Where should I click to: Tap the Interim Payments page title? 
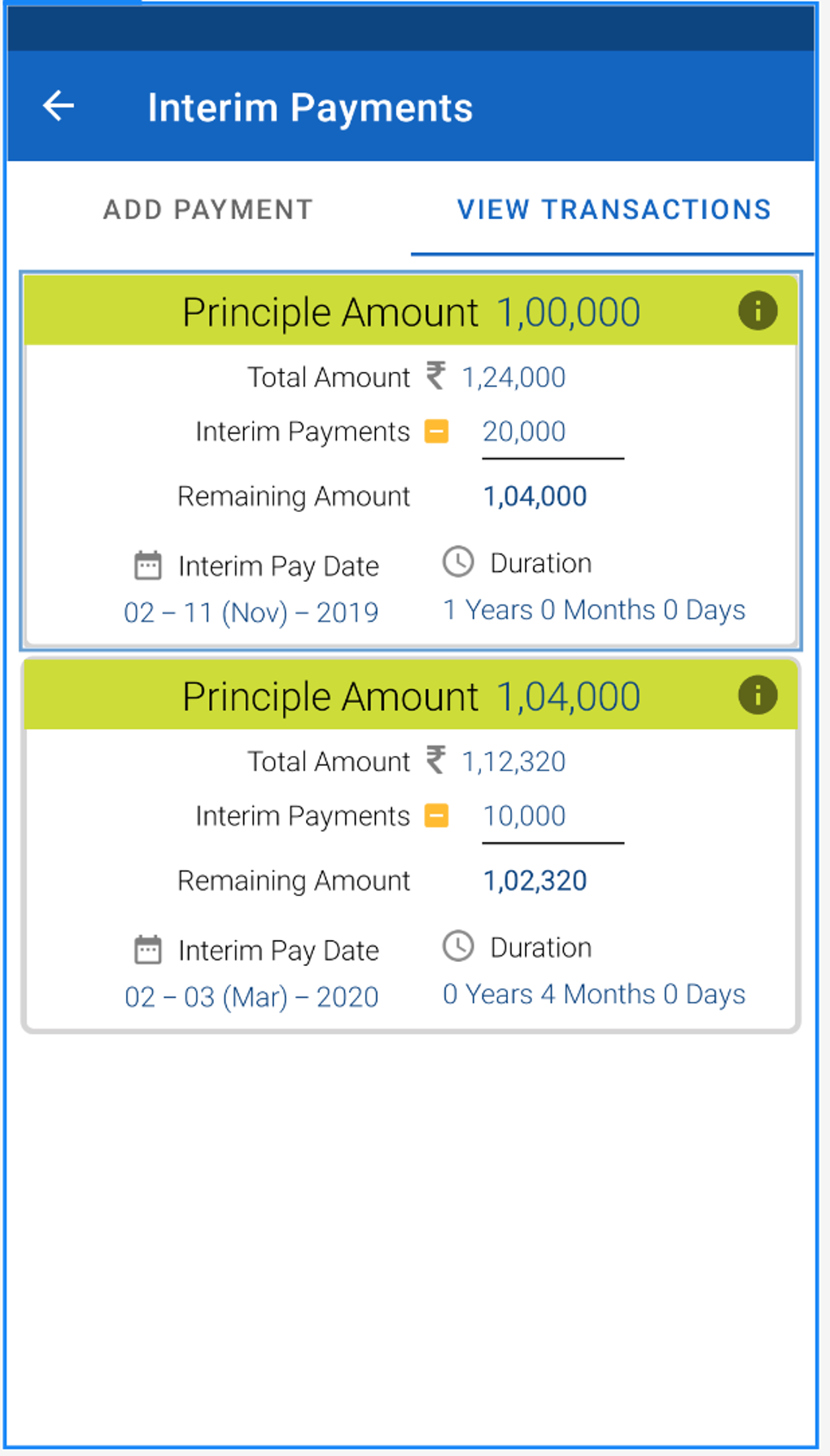[310, 107]
